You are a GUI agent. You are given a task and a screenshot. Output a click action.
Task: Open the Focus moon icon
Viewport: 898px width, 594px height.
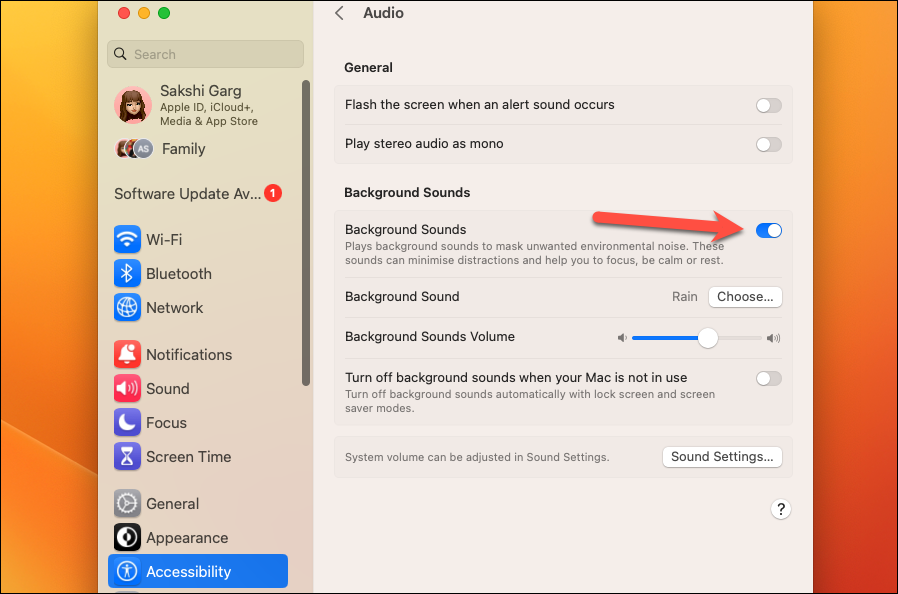[x=127, y=423]
